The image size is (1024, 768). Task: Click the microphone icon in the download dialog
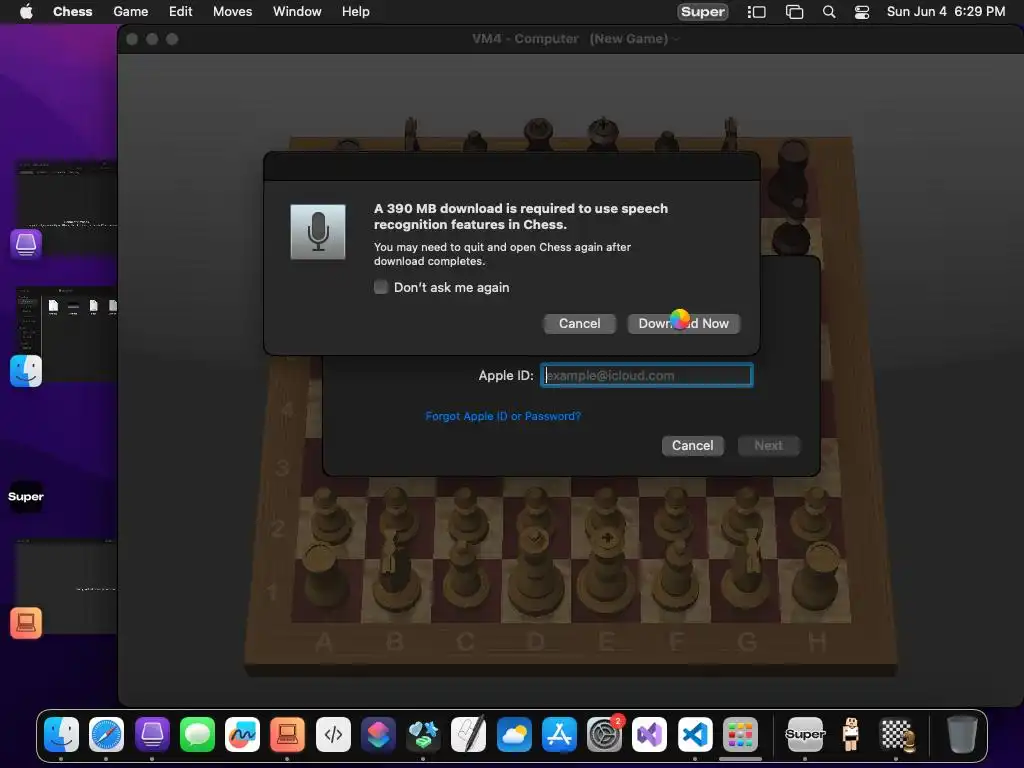click(x=318, y=232)
